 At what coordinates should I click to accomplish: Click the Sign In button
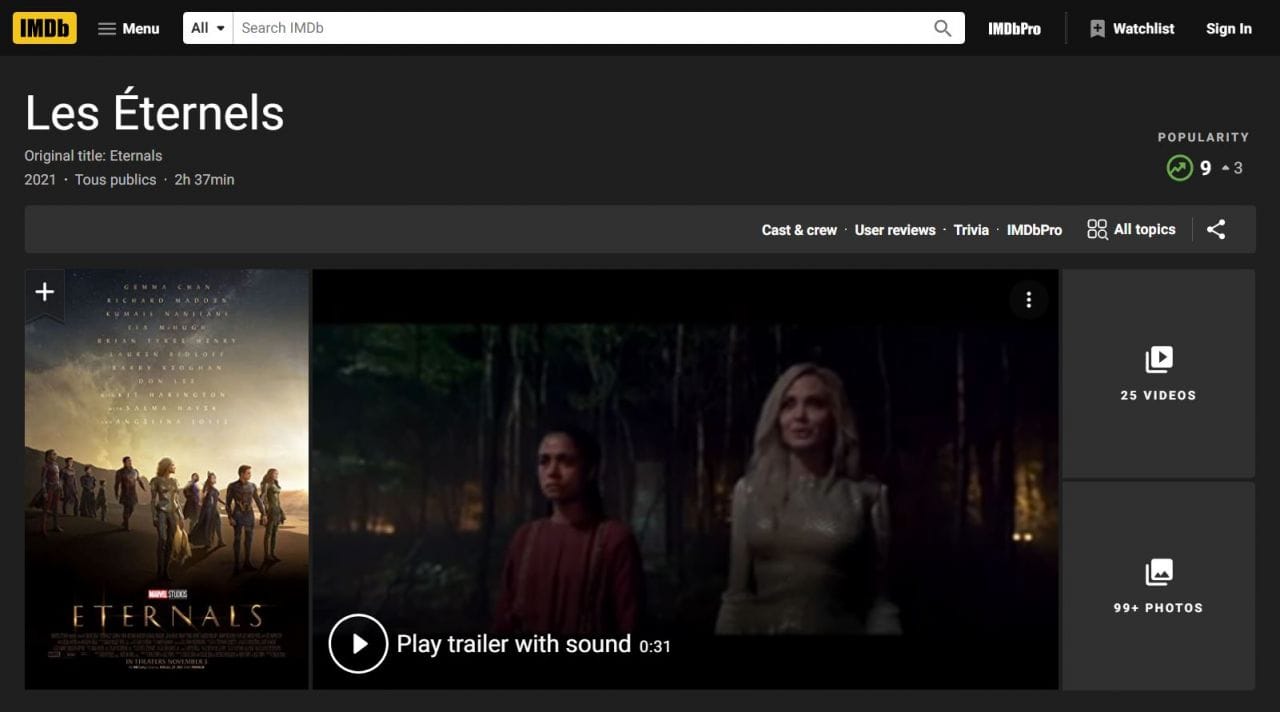pos(1229,29)
